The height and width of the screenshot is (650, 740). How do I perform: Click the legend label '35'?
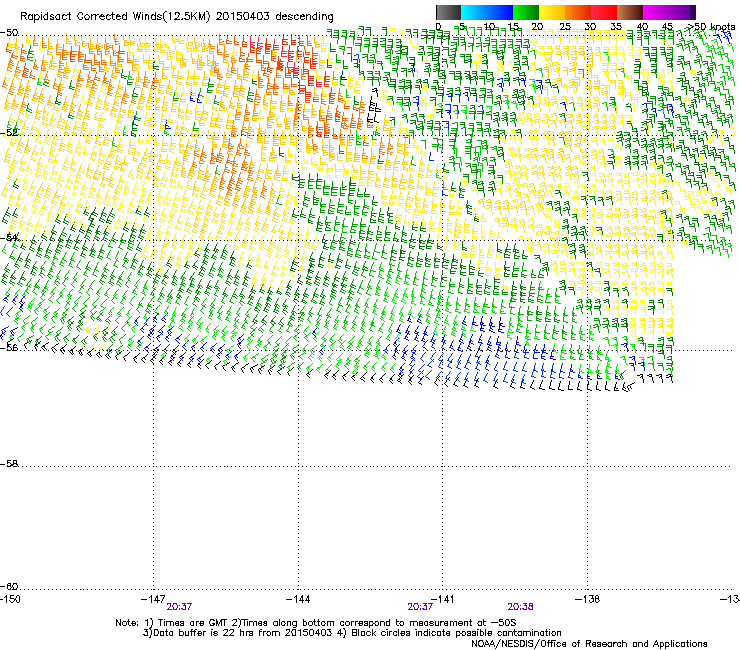pyautogui.click(x=616, y=27)
